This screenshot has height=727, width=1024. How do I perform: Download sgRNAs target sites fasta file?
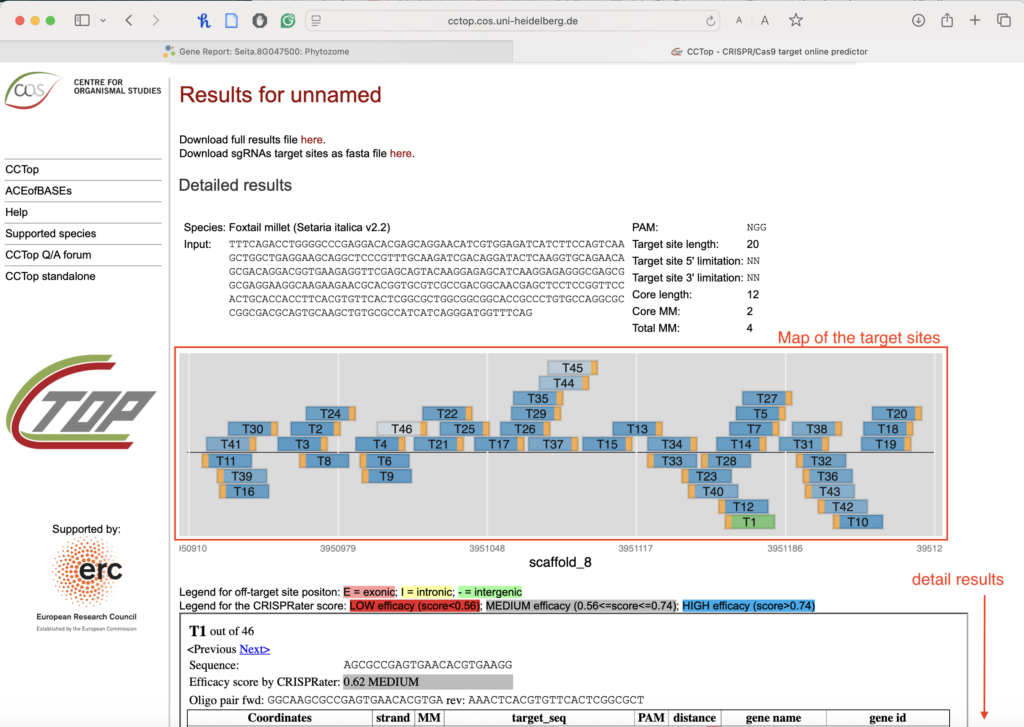400,153
